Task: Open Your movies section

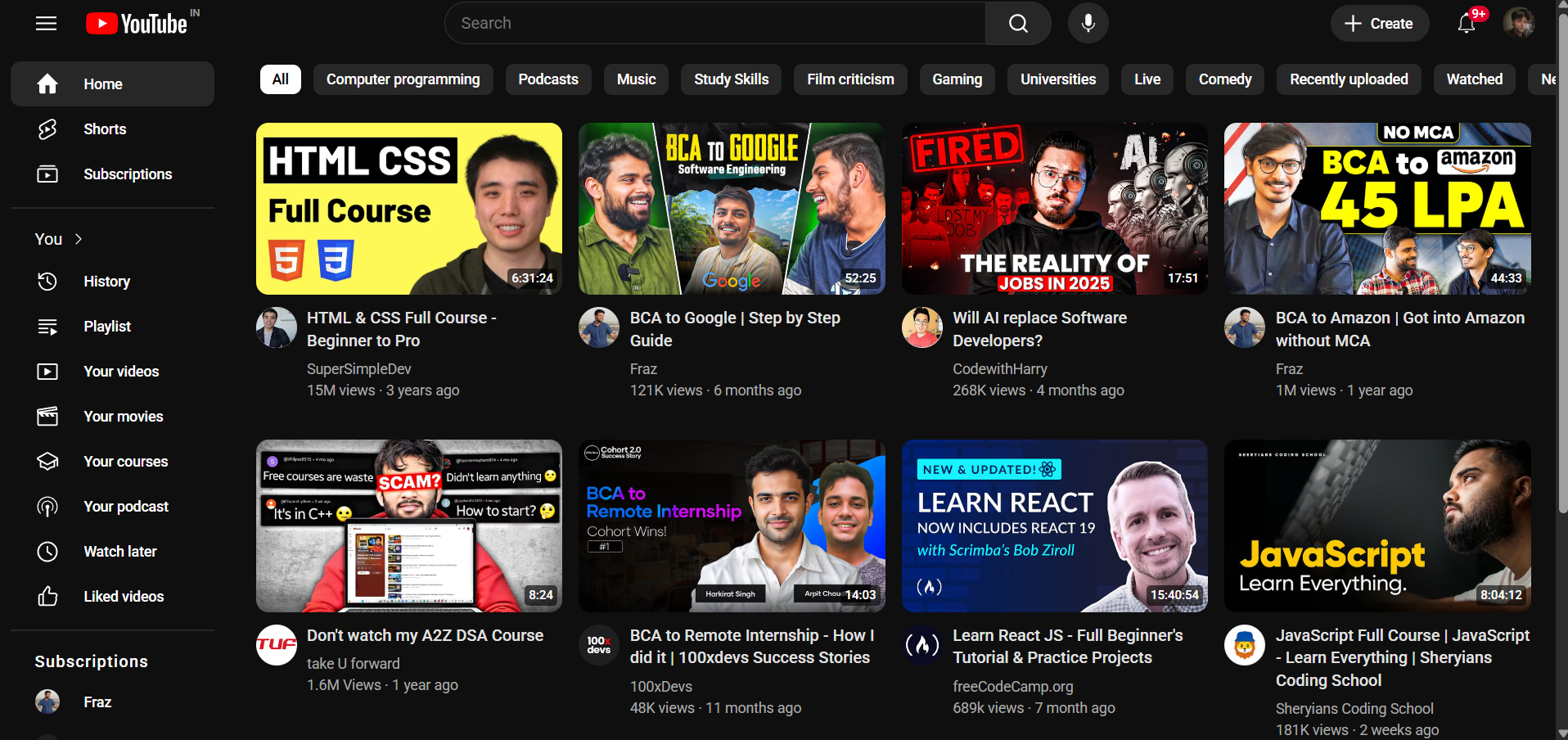Action: (x=123, y=416)
